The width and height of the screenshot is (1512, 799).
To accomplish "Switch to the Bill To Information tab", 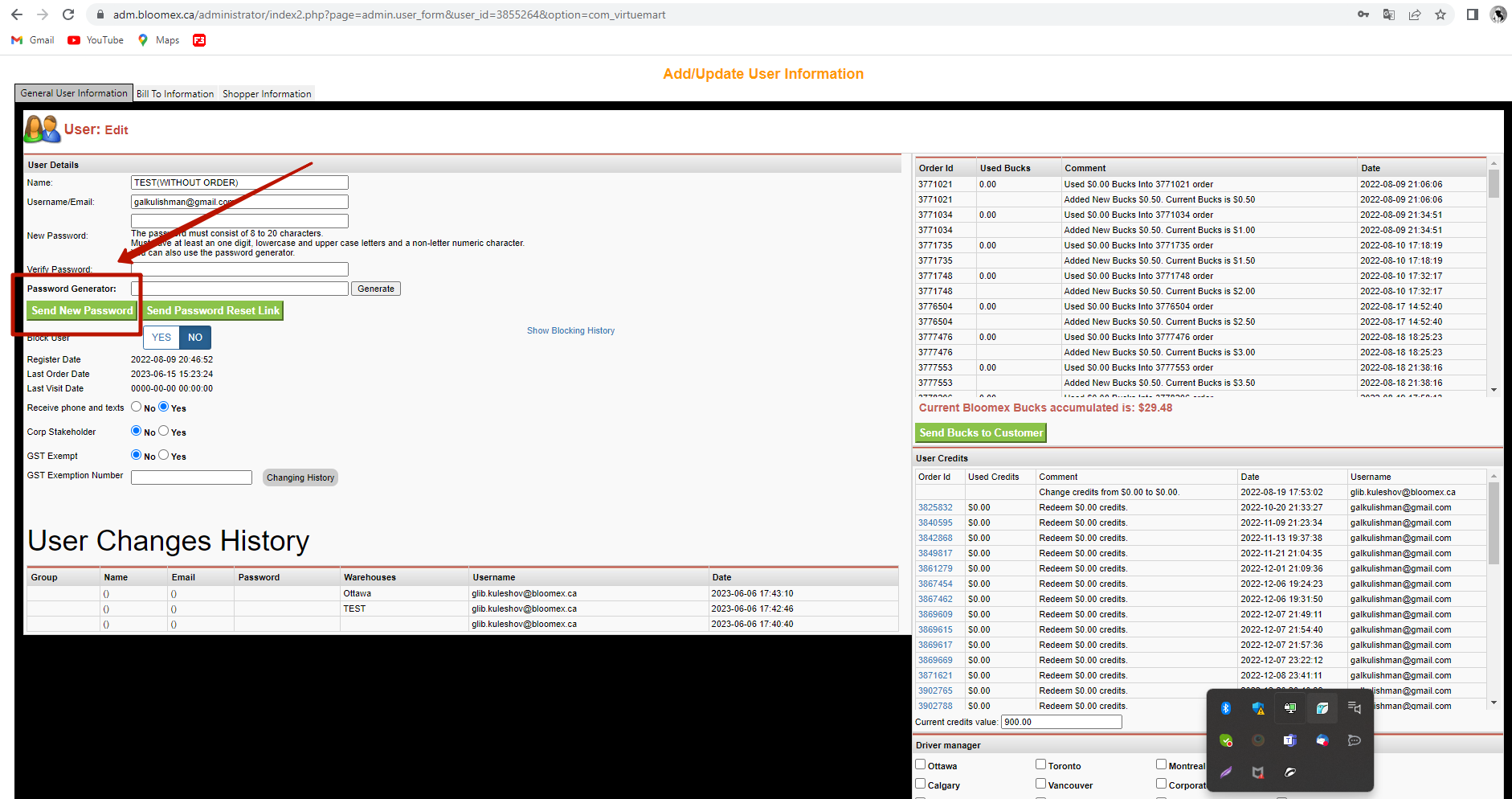I will pos(175,94).
